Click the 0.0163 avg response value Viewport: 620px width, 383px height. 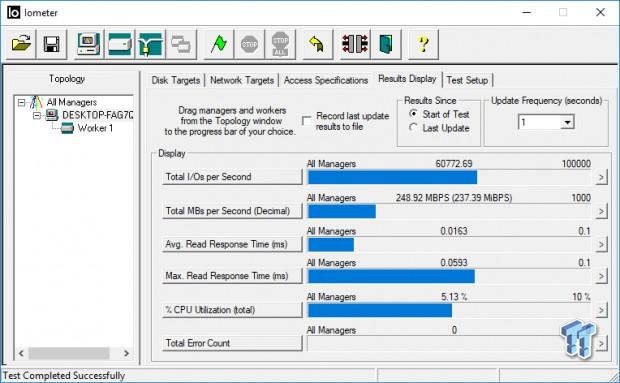coord(454,231)
